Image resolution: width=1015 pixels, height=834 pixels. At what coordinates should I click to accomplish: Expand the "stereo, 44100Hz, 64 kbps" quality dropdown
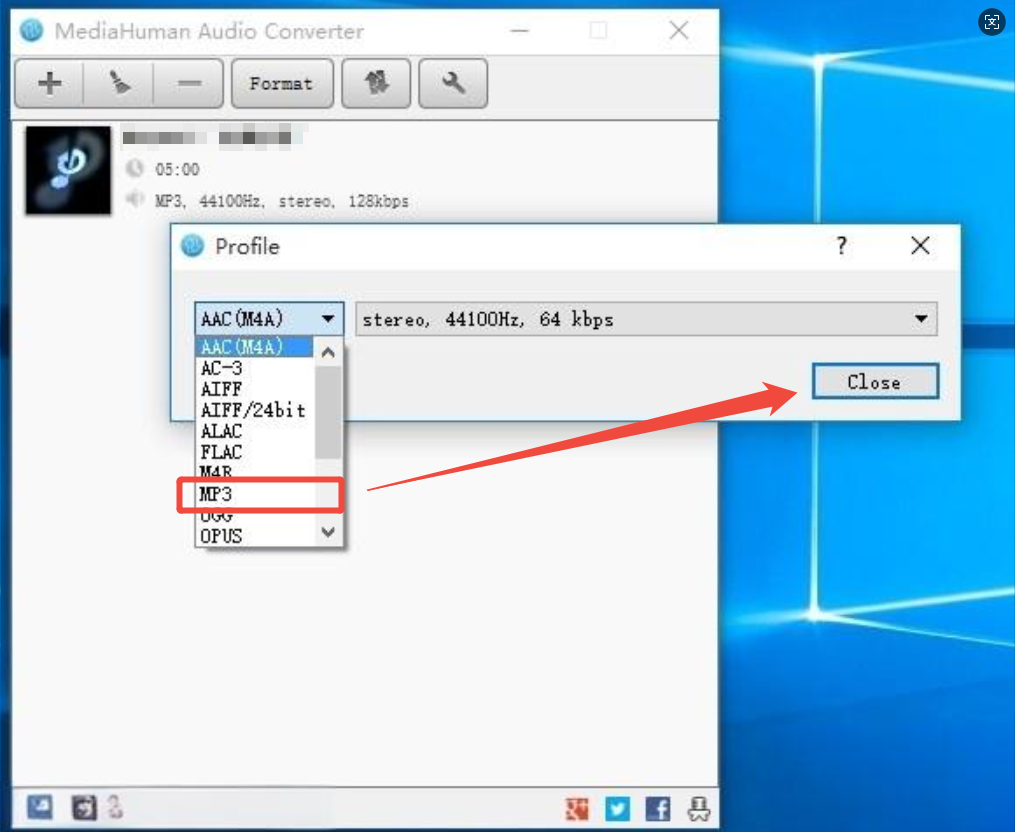point(646,319)
